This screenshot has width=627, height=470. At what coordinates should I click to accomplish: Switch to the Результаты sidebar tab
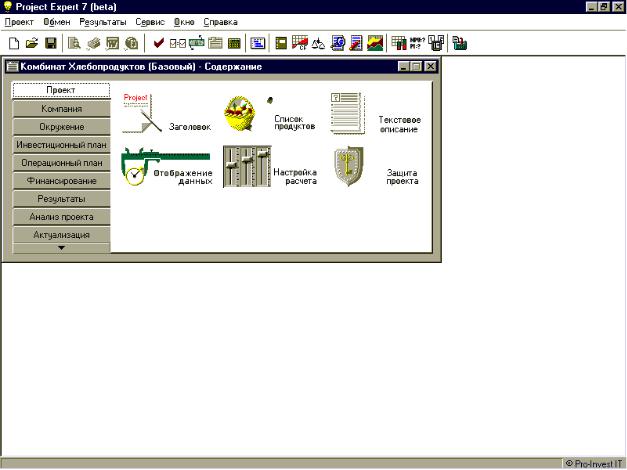[x=61, y=199]
